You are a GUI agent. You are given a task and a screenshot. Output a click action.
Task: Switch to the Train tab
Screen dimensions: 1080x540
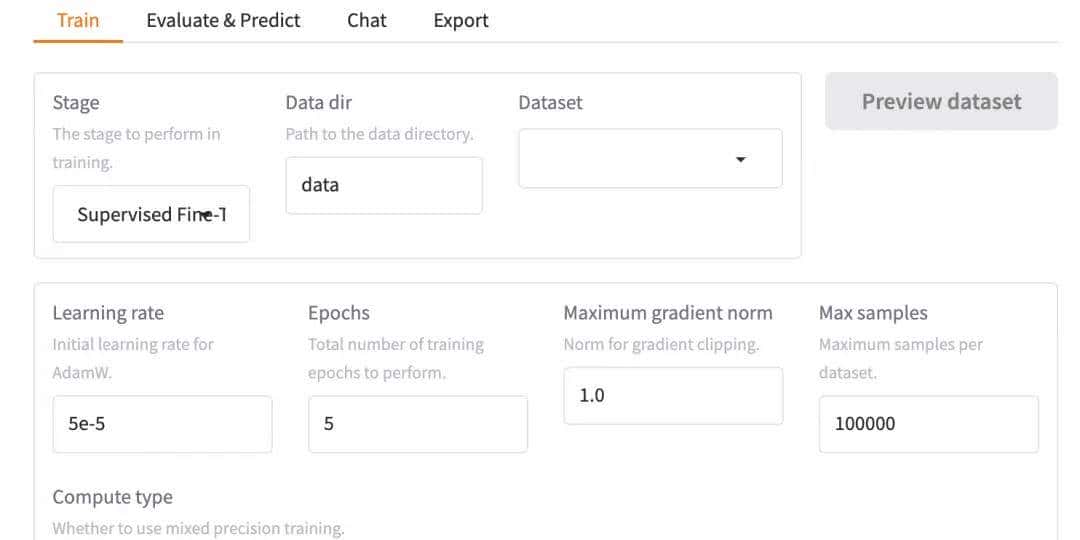[x=78, y=20]
